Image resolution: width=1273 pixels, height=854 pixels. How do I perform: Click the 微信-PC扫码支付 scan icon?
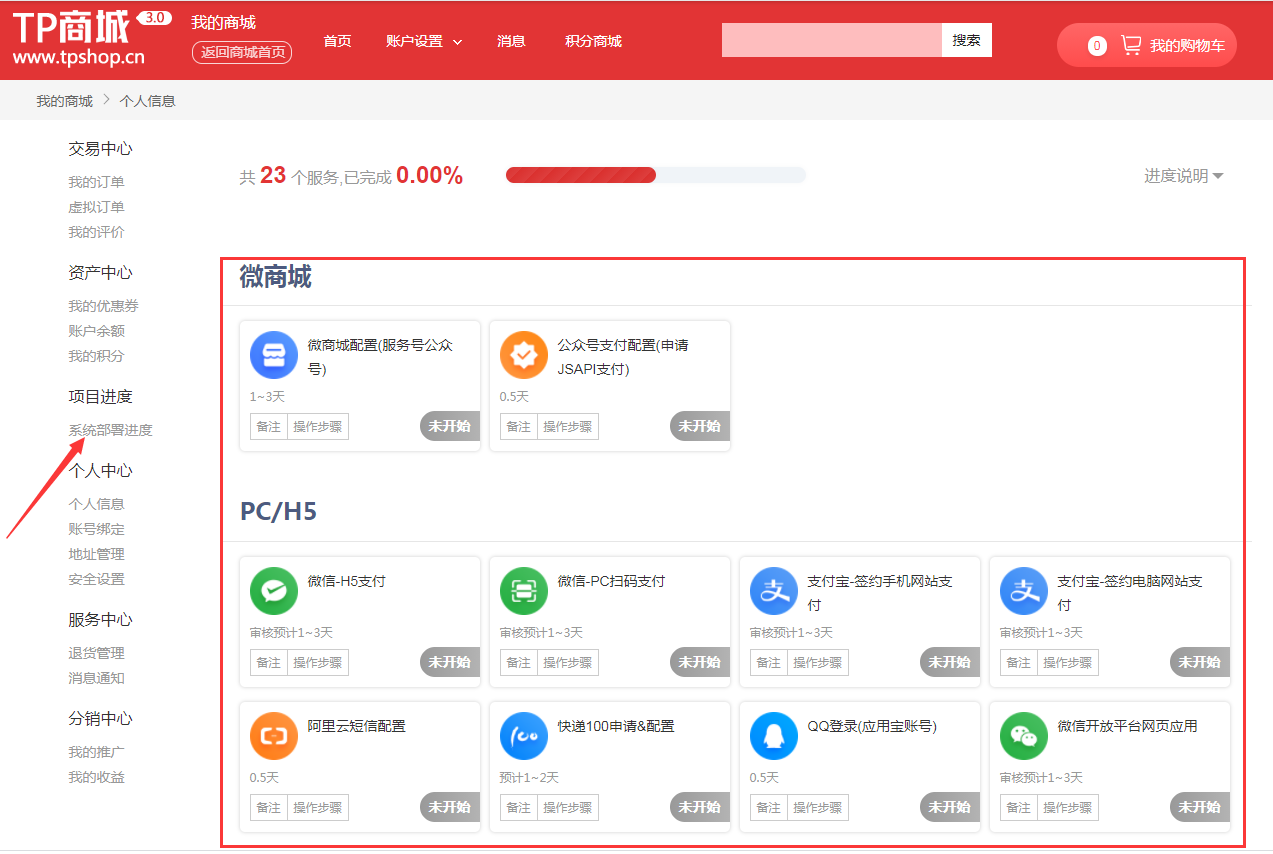(524, 591)
